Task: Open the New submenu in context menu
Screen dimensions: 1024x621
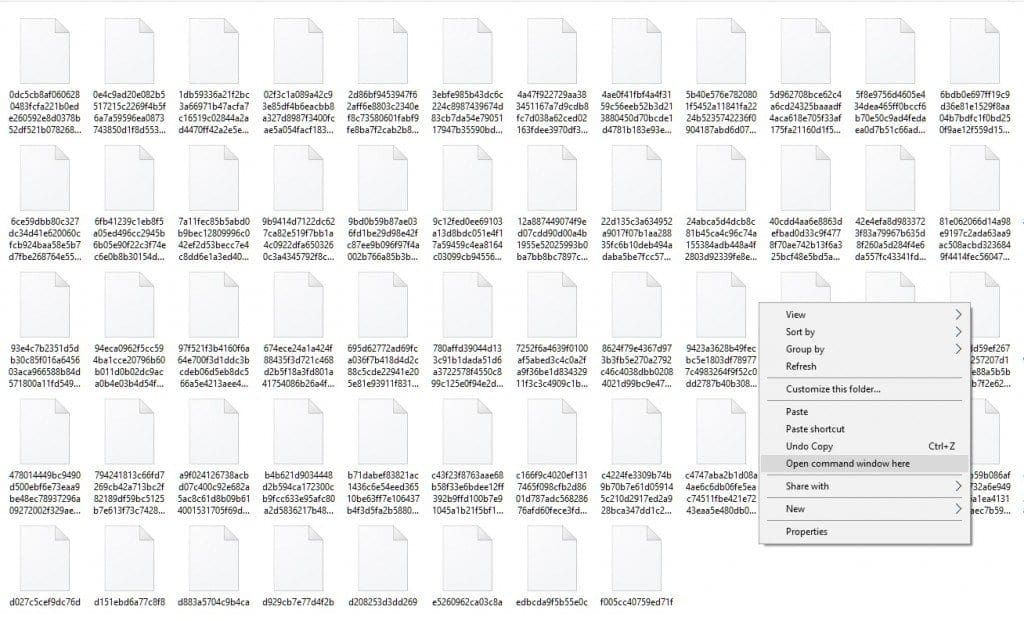Action: pos(958,509)
